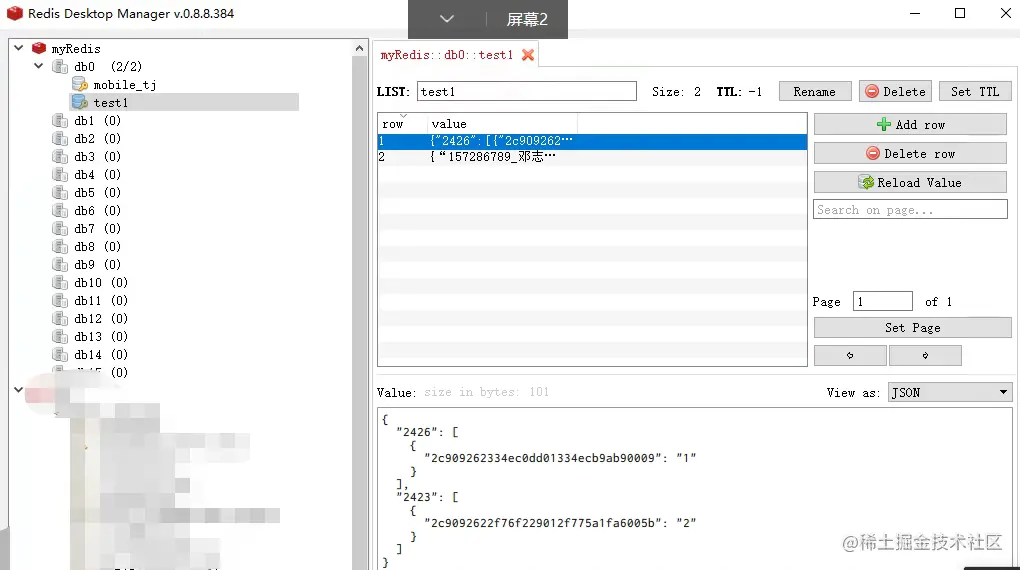1020x570 pixels.
Task: Collapse the blurred second connection node
Action: pyautogui.click(x=19, y=390)
